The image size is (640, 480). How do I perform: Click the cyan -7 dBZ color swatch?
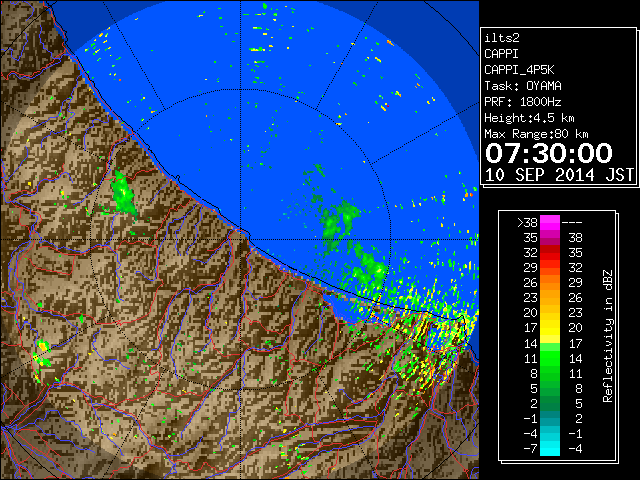tap(550, 448)
